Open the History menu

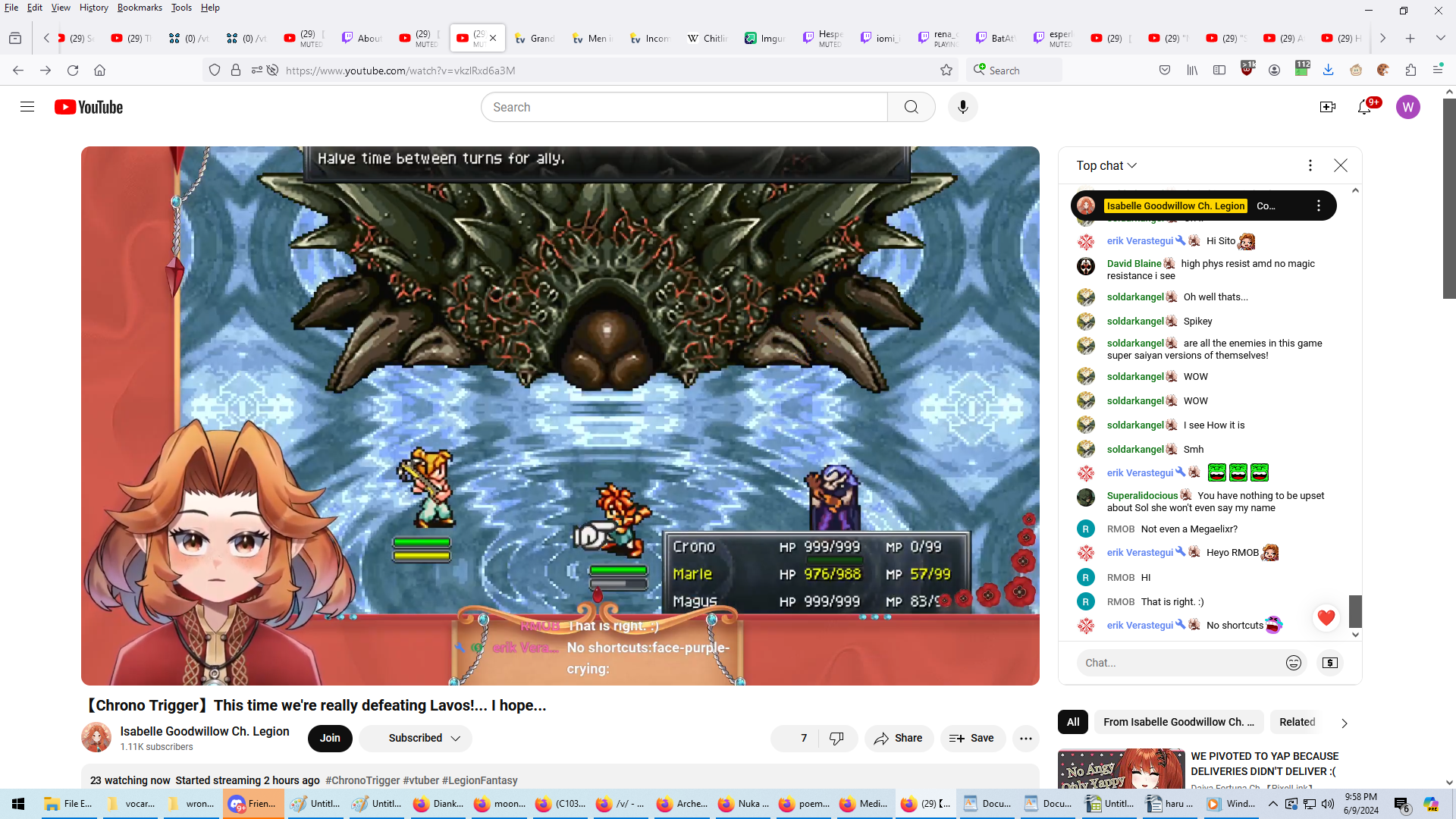pyautogui.click(x=93, y=8)
